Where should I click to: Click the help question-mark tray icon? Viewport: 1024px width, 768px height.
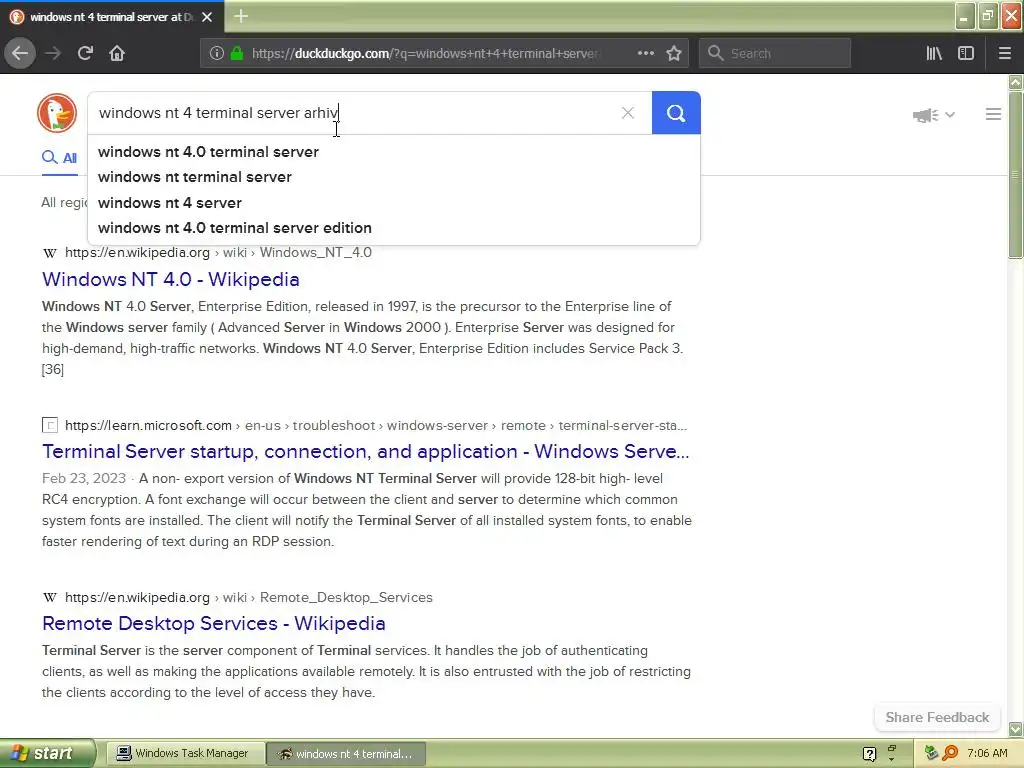click(x=869, y=754)
